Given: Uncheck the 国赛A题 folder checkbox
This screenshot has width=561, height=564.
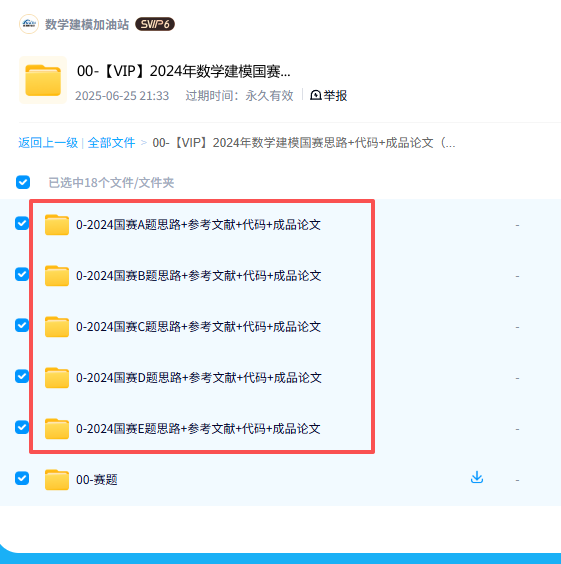Looking at the screenshot, I should (22, 223).
